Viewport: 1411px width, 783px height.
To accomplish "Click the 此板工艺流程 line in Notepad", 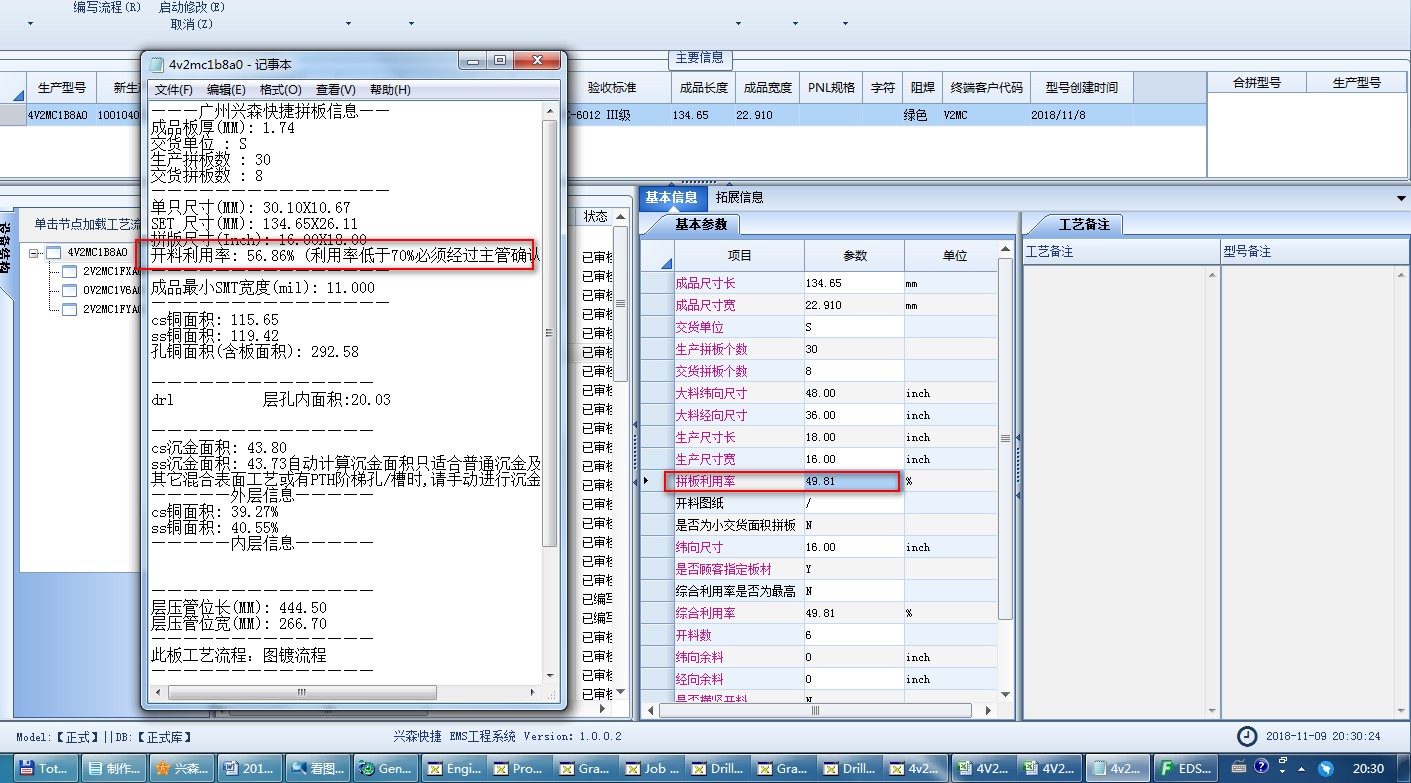I will [x=238, y=655].
